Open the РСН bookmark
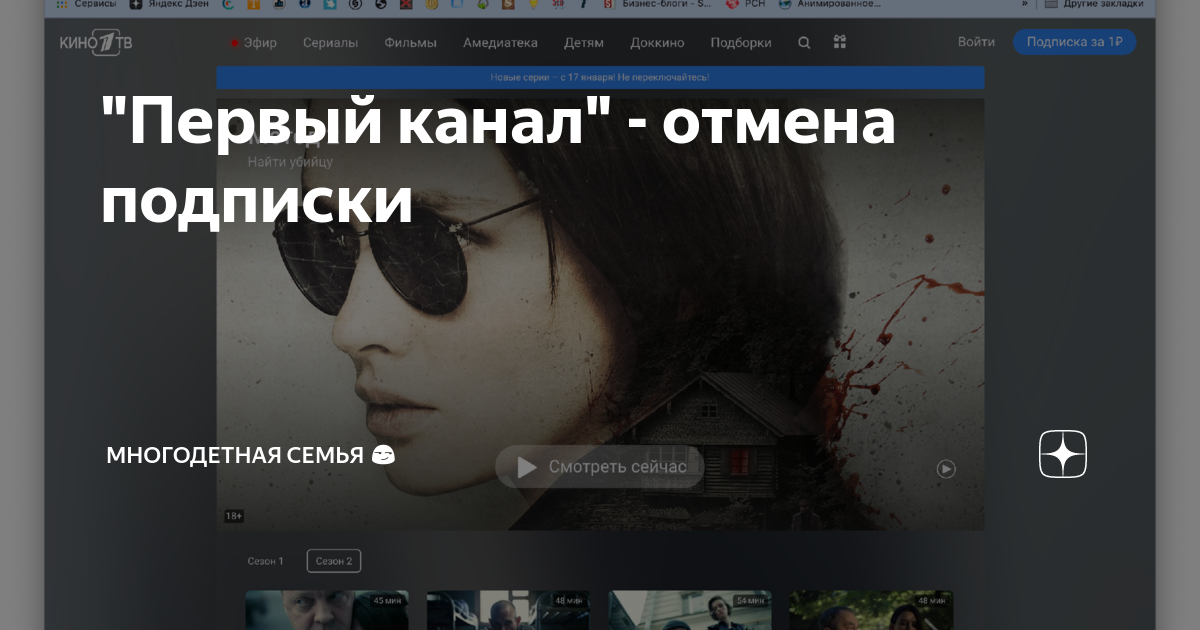 coord(745,4)
